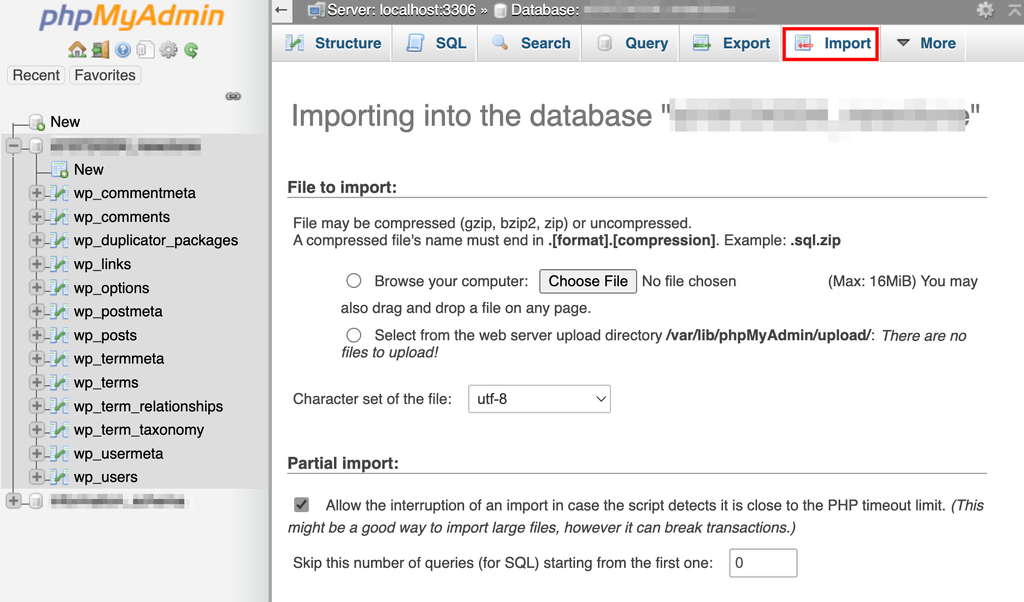Screen dimensions: 1024x602
Task: Expand the wp_posts tree node
Action: click(37, 335)
